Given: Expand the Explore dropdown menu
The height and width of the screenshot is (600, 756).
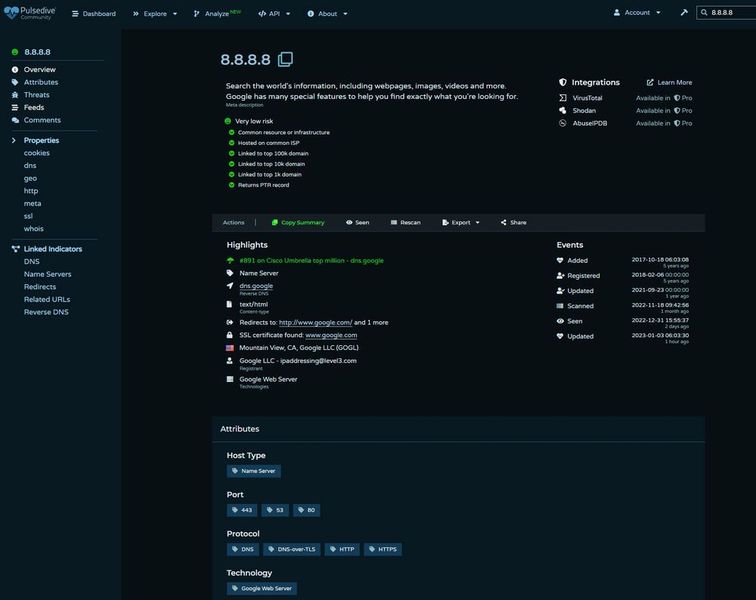Looking at the screenshot, I should point(155,14).
